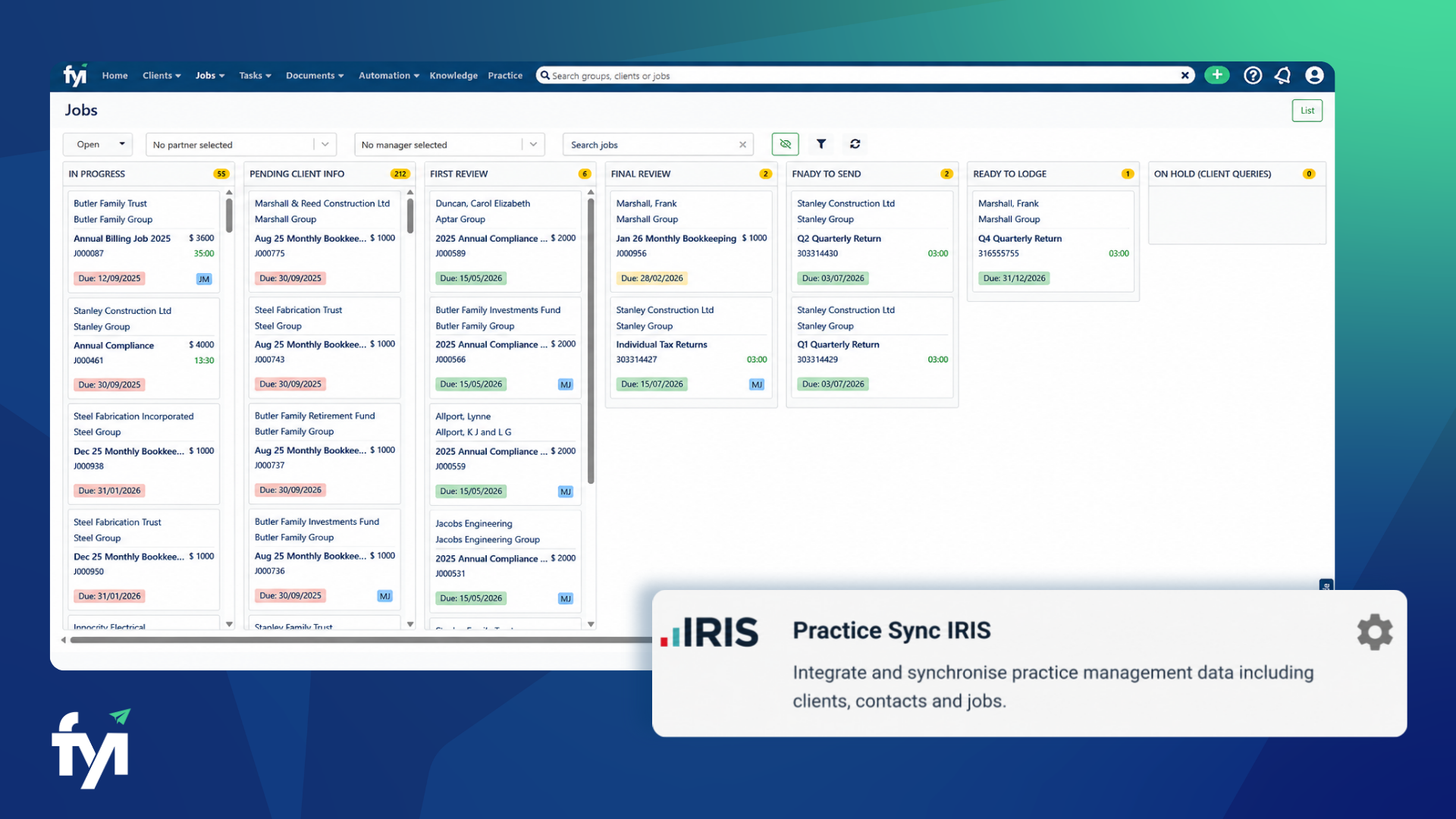Open the Knowledge menu item

tap(453, 75)
